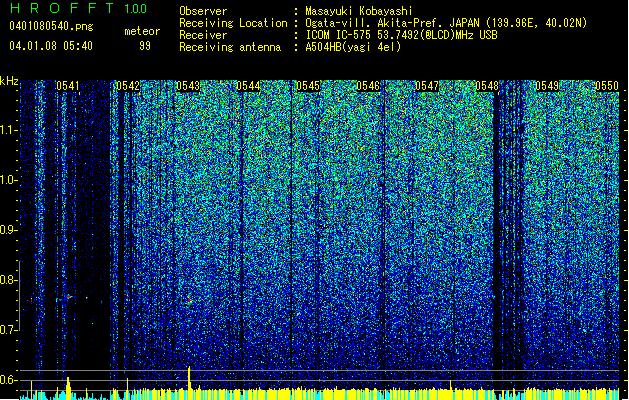Click the date stamp 04.01.08 05:40
This screenshot has width=629, height=400.
click(51, 46)
